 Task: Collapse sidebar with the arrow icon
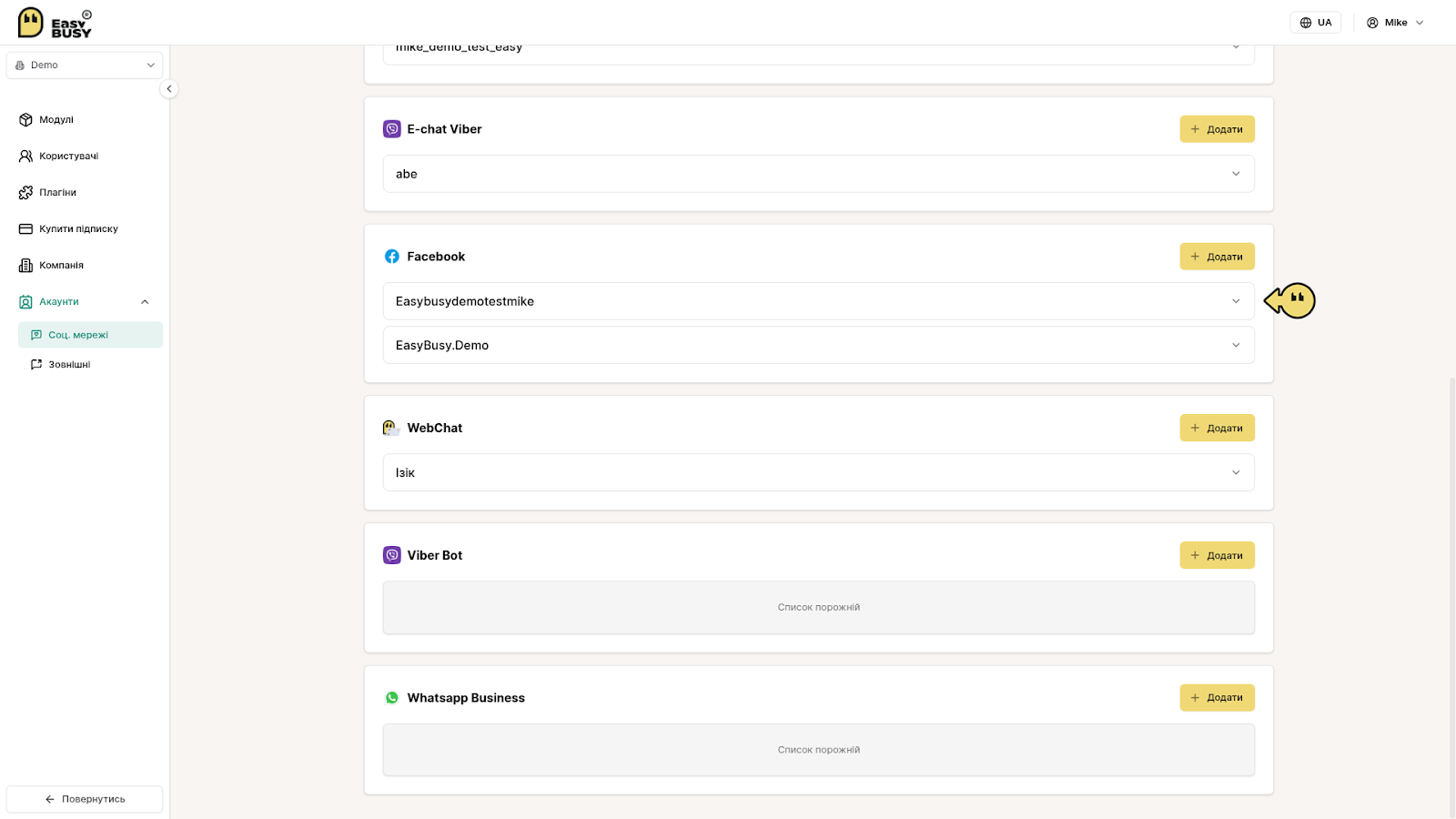tap(168, 88)
